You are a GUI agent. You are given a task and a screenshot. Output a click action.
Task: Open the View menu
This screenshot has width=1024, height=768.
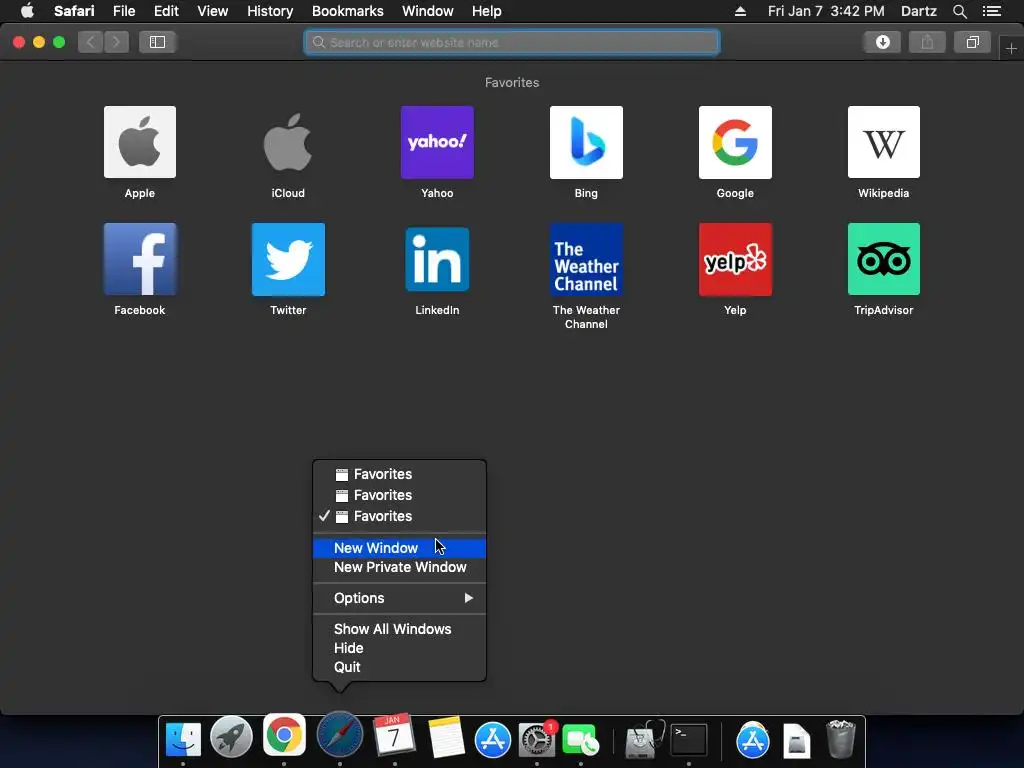pyautogui.click(x=213, y=11)
